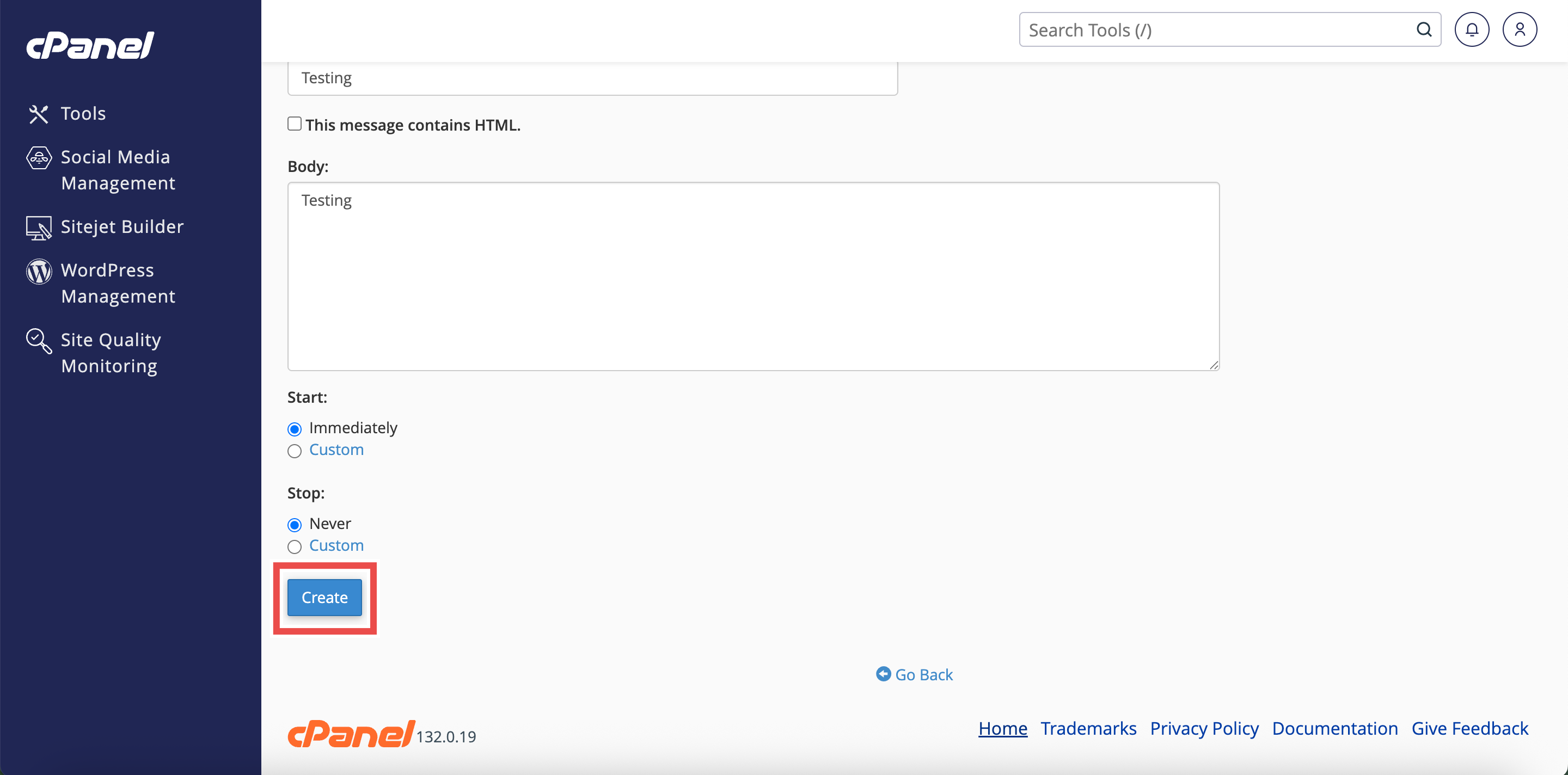Open the Social Media Management icon
1568x775 pixels.
[x=38, y=158]
